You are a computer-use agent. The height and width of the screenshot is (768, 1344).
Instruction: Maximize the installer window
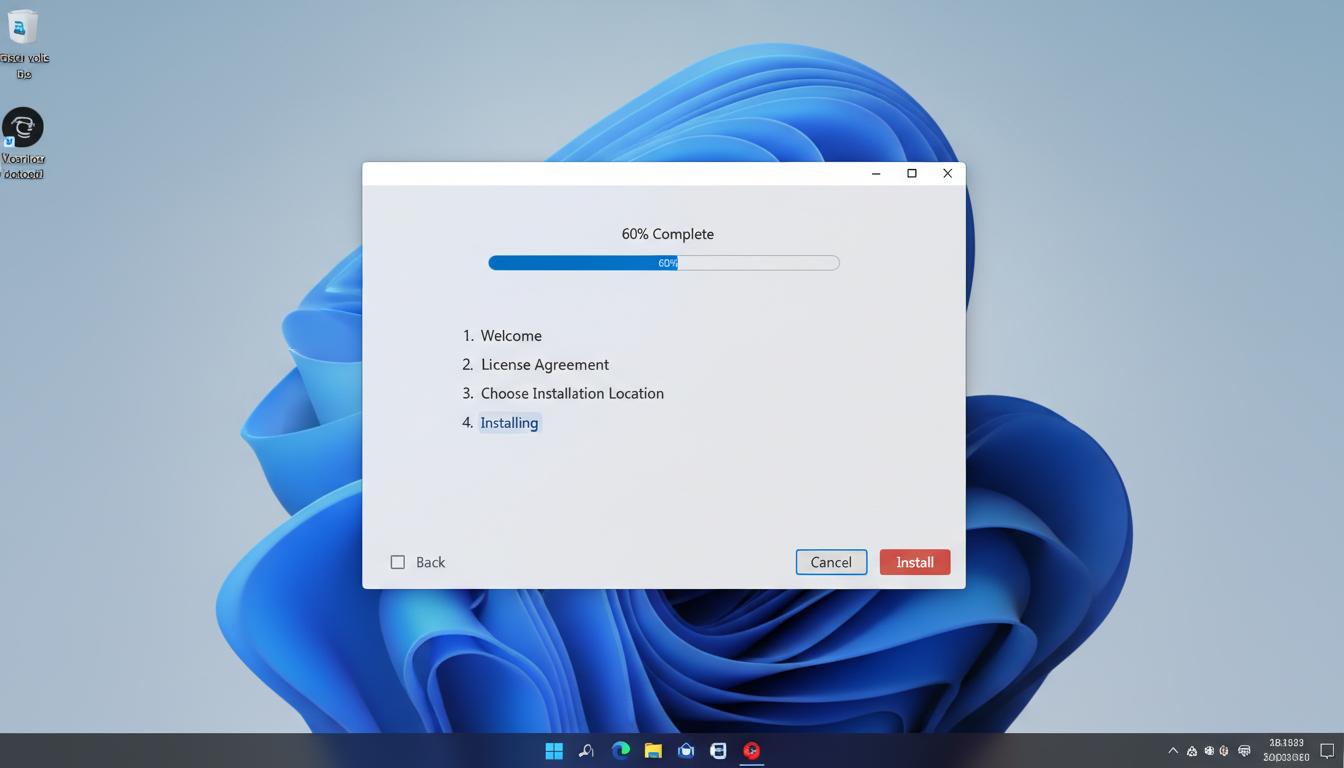point(912,173)
